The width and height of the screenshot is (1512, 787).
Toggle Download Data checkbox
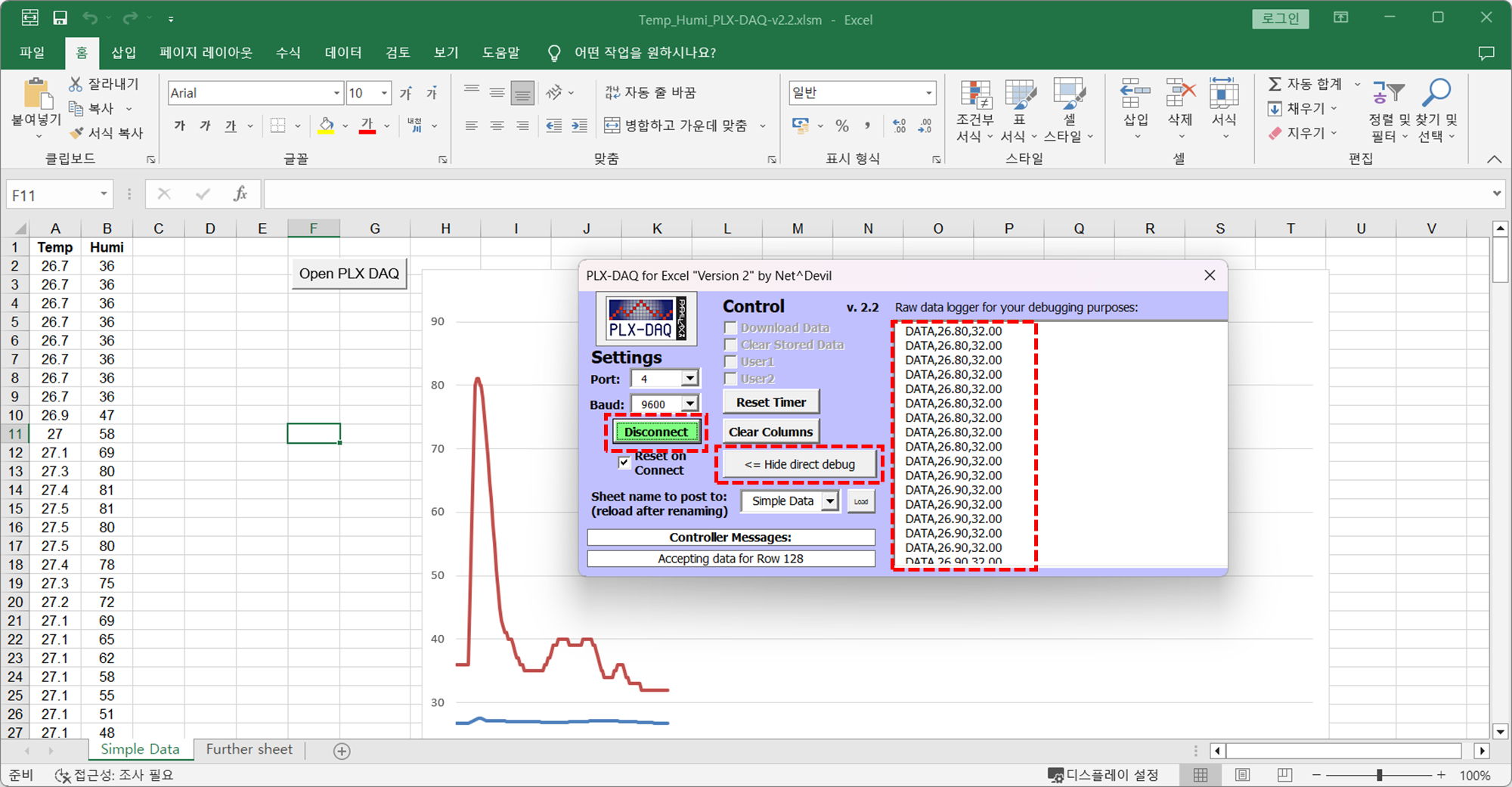(730, 328)
